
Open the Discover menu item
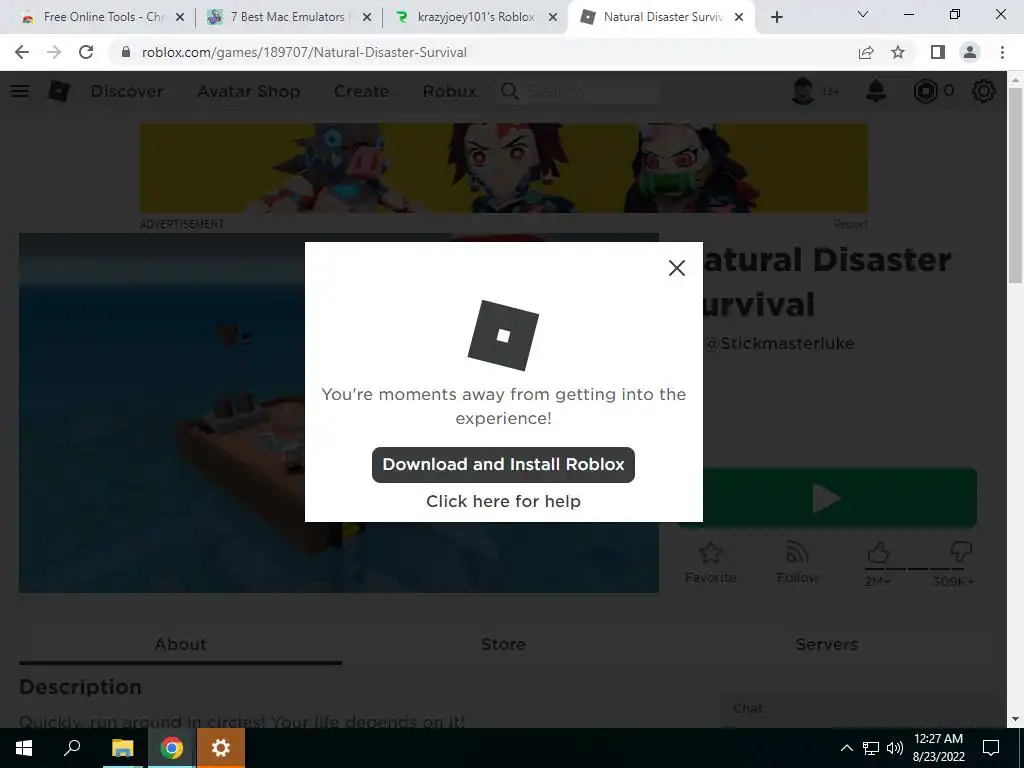(127, 91)
